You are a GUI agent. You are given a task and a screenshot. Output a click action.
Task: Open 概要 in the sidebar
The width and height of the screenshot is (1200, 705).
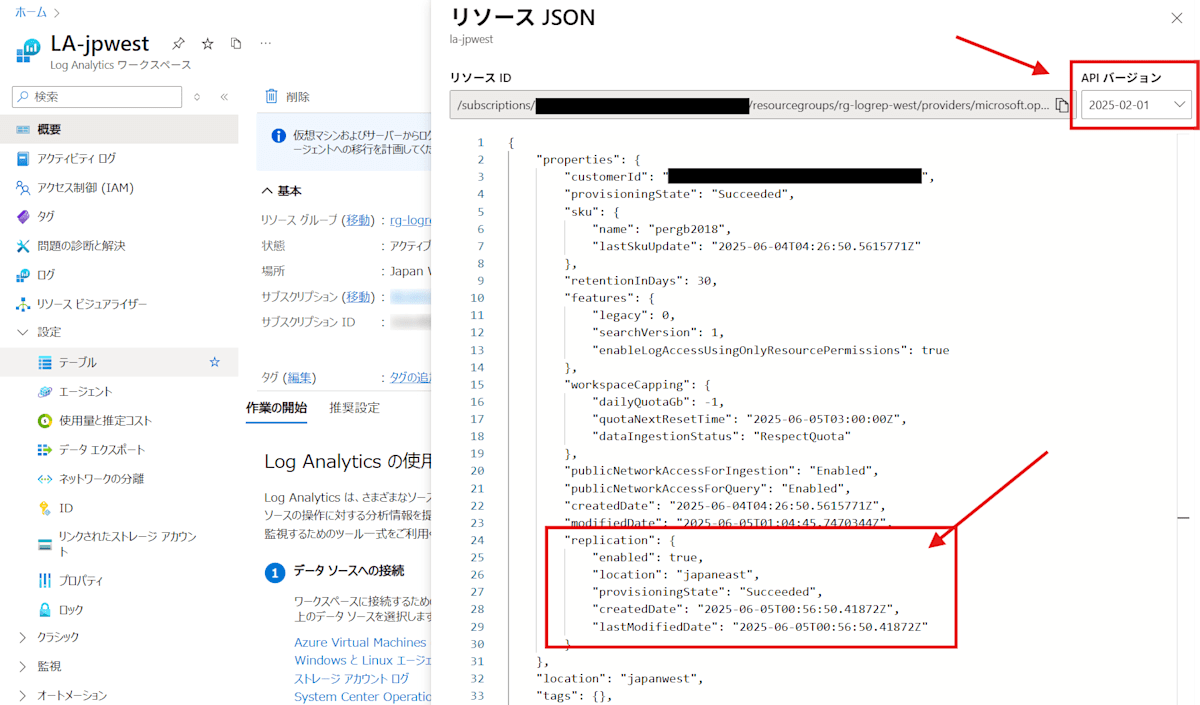pyautogui.click(x=119, y=129)
